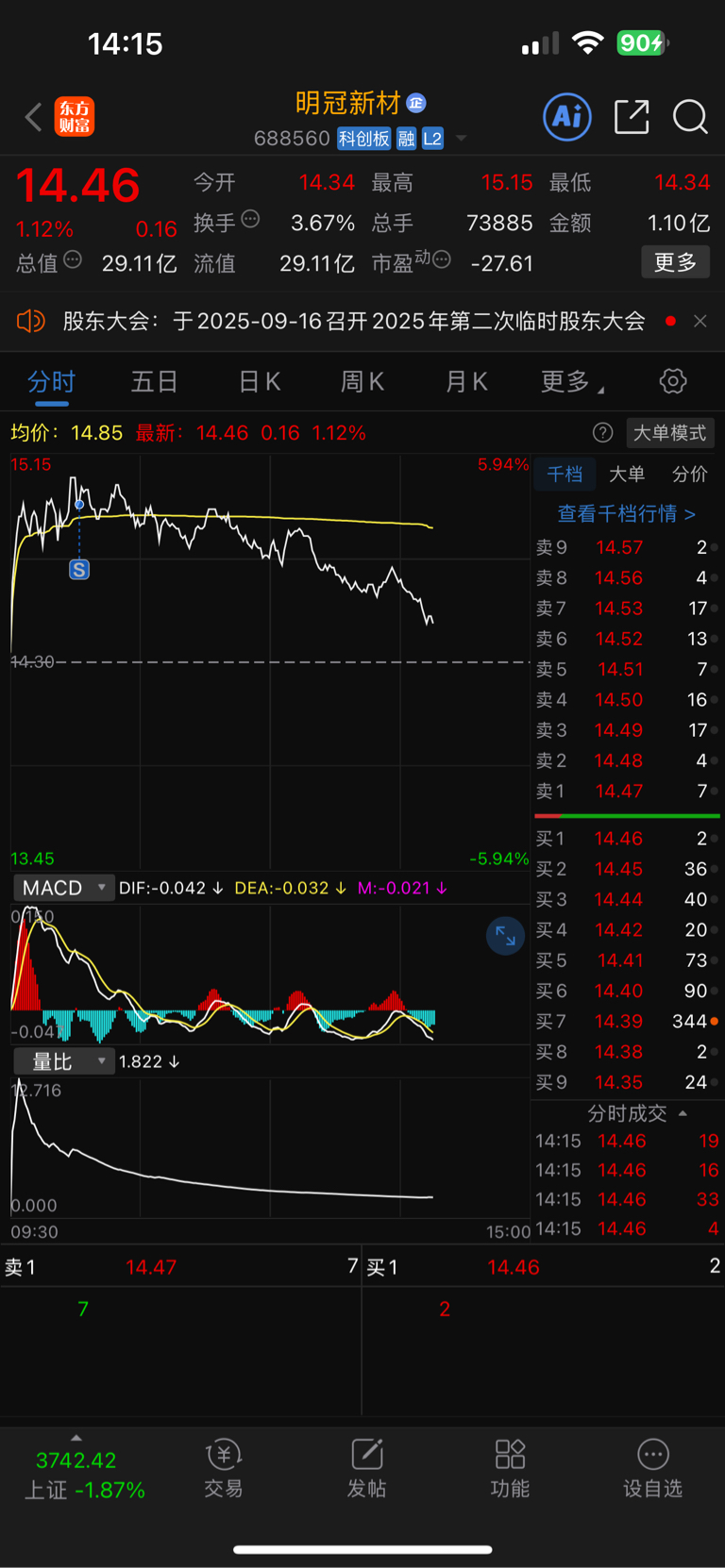Tap the verified badge beside 明冠新材
The height and width of the screenshot is (1568, 725).
(x=416, y=103)
